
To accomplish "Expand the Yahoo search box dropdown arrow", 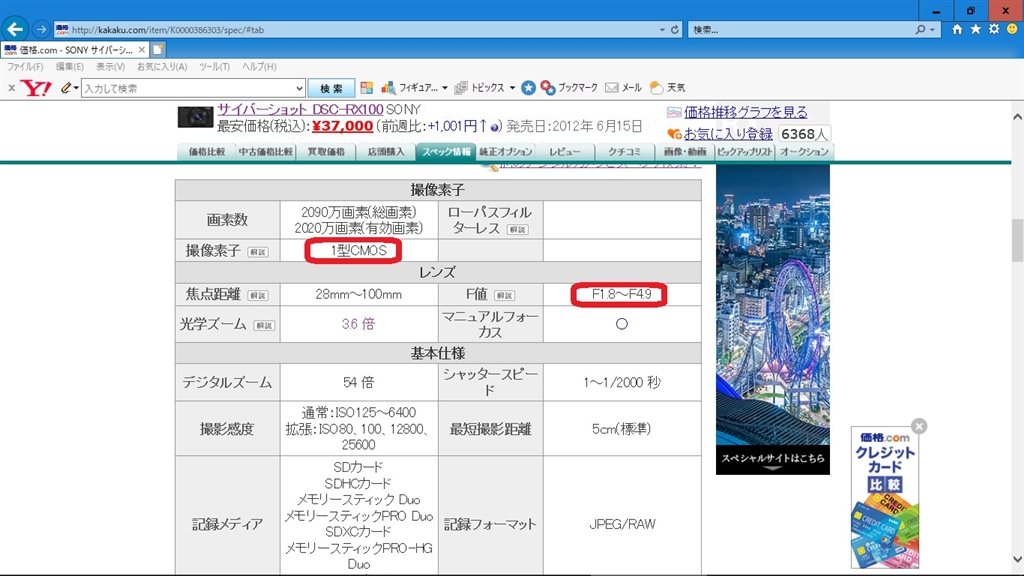I will click(x=299, y=88).
